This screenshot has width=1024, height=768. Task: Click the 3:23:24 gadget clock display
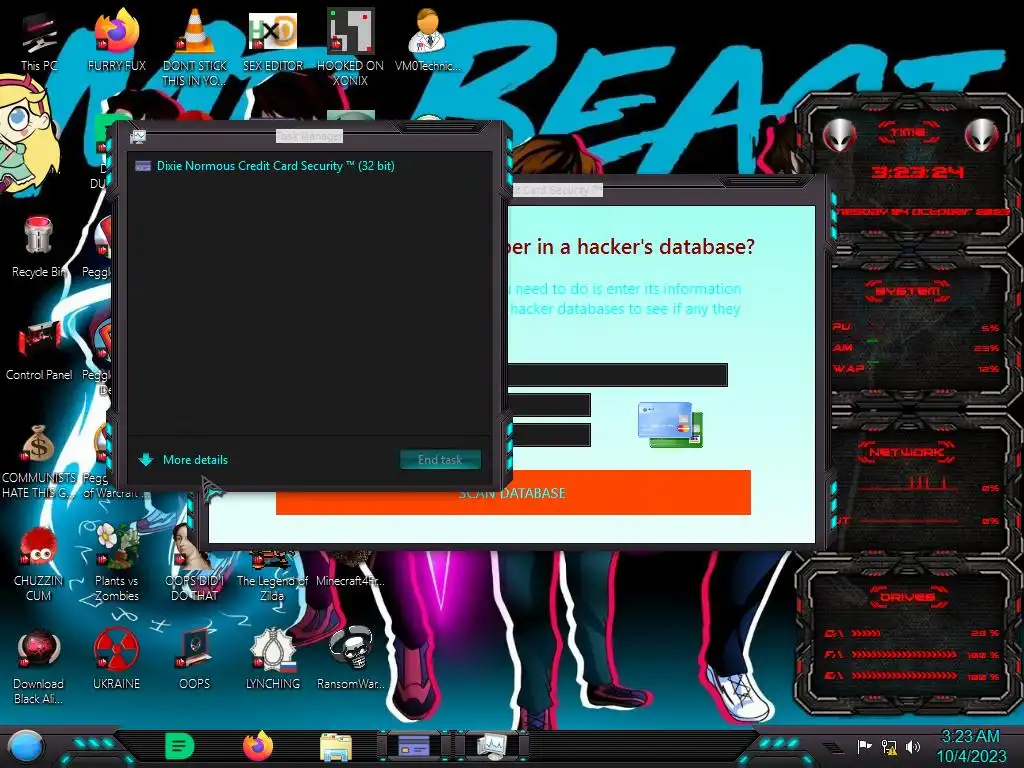tap(918, 172)
